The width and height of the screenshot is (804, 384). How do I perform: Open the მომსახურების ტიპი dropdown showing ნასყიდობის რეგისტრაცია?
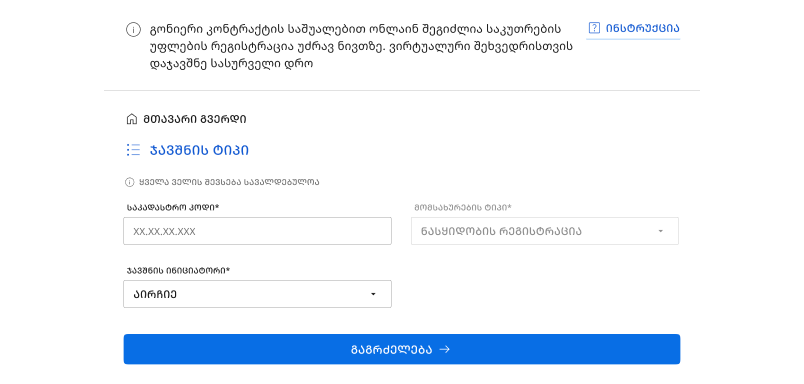[545, 231]
